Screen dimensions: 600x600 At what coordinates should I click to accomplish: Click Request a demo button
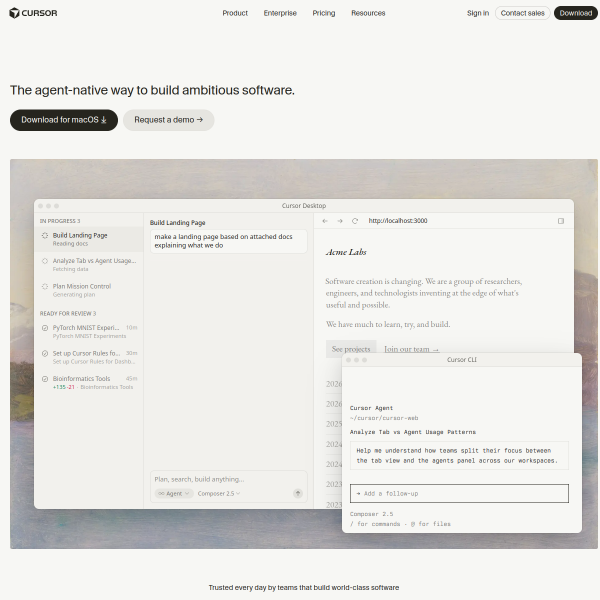pos(169,120)
